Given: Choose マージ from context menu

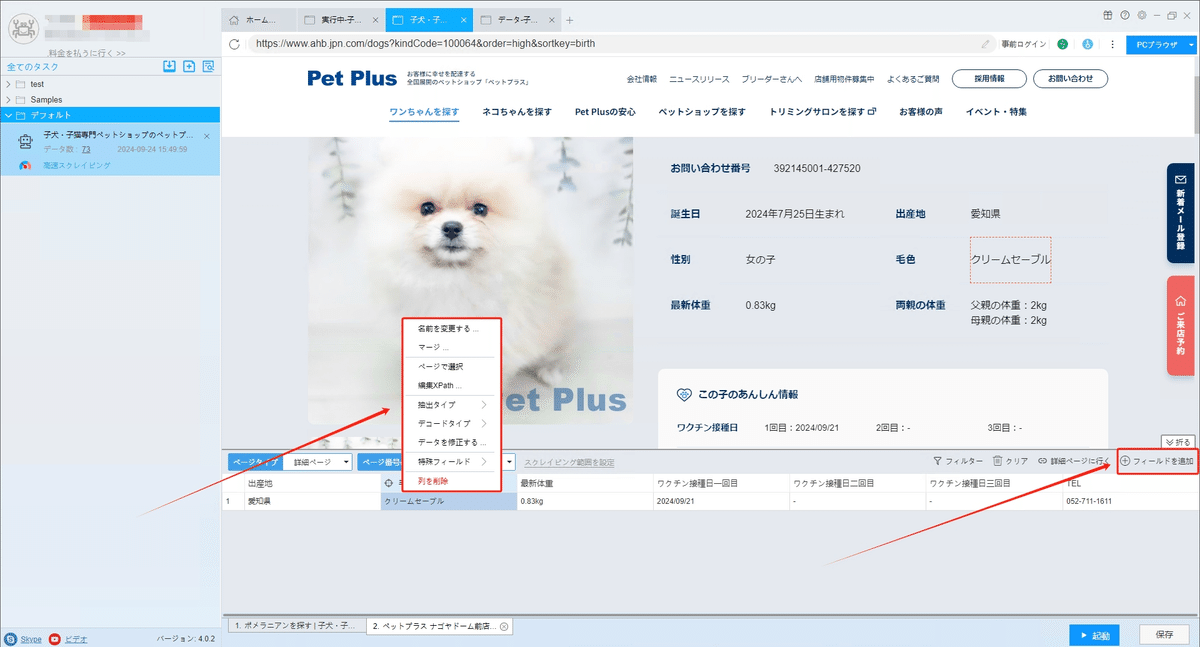Looking at the screenshot, I should click(x=451, y=347).
